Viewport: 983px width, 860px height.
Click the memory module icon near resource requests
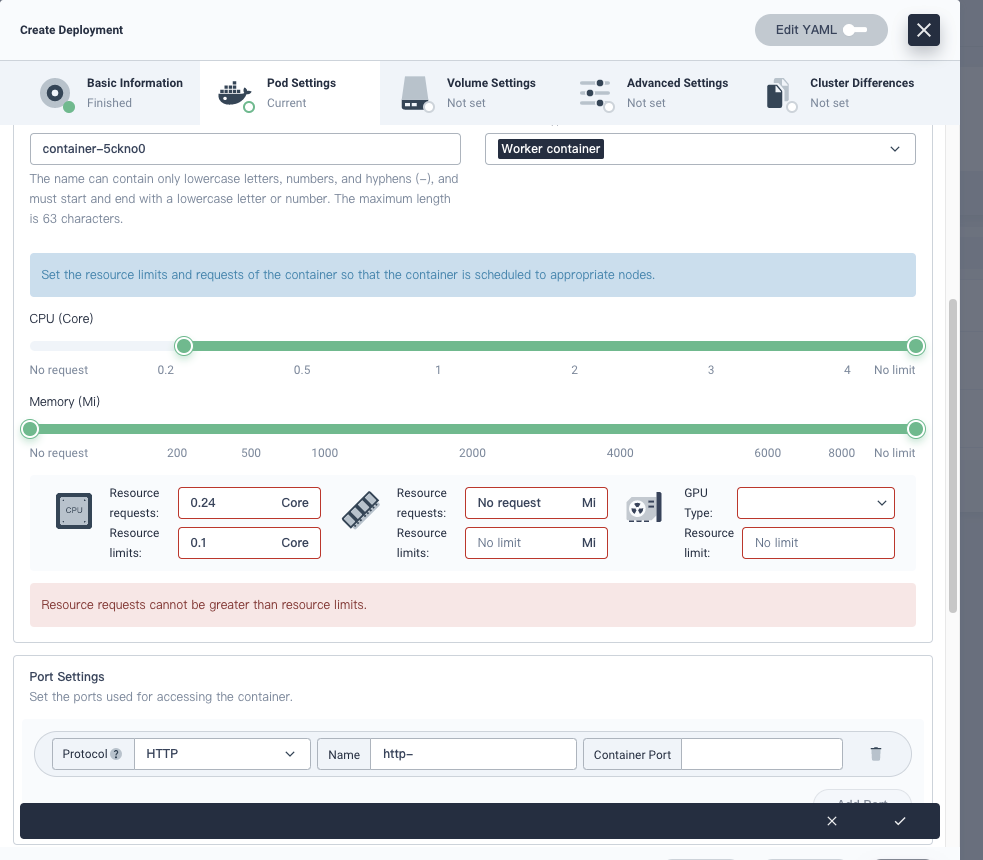coord(360,510)
